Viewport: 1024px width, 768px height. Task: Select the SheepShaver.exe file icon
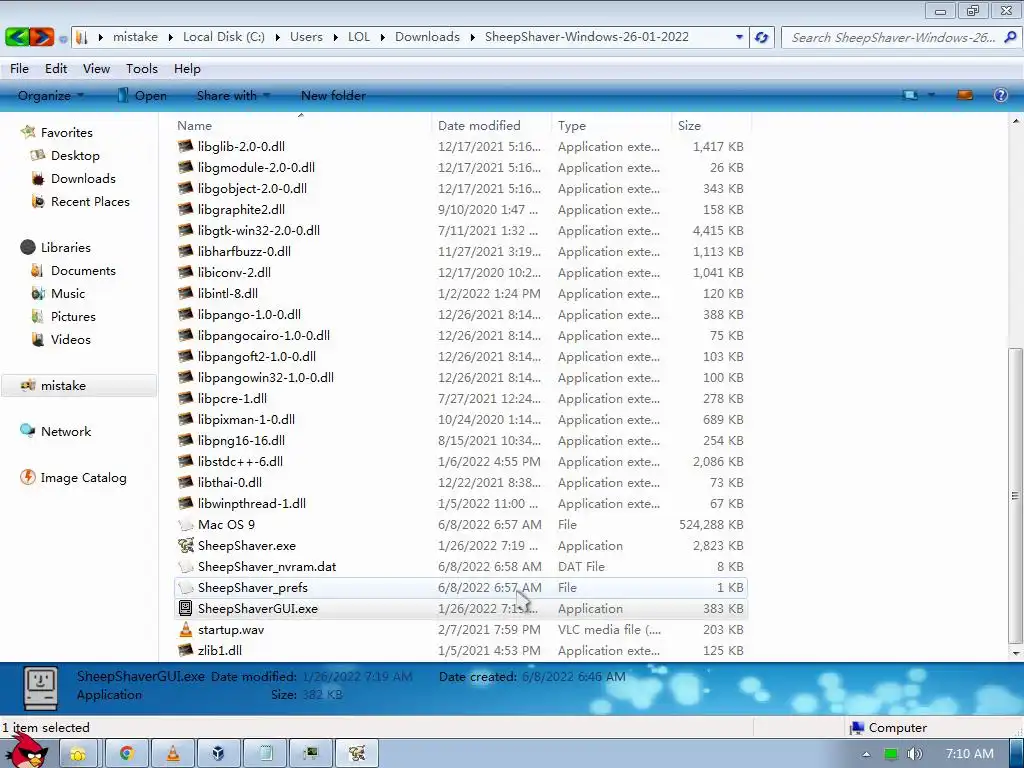(185, 545)
